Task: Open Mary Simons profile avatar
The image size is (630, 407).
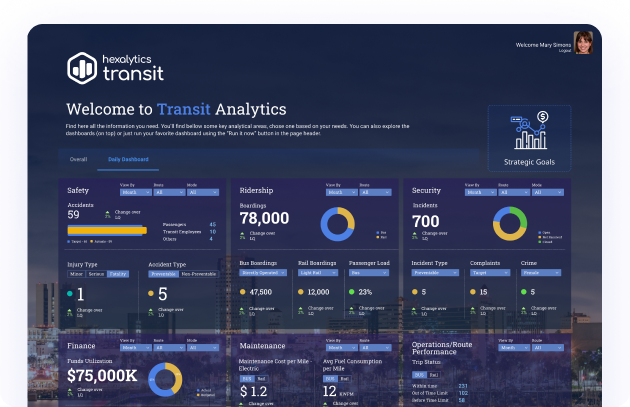Action: [583, 43]
